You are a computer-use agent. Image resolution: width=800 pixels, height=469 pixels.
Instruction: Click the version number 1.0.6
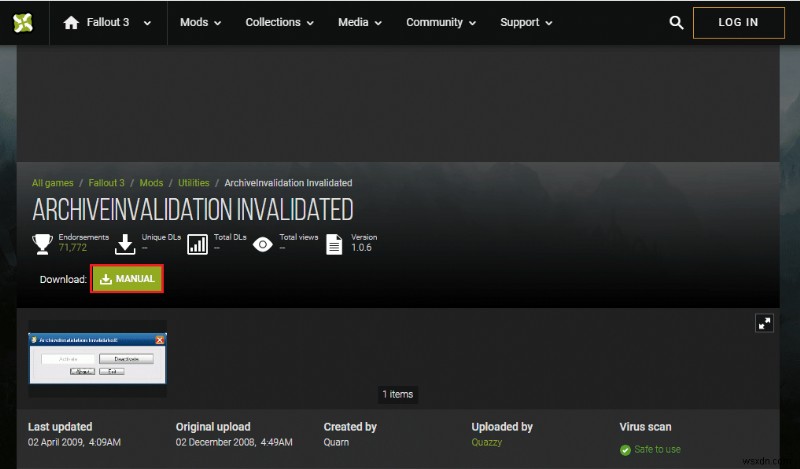click(x=361, y=248)
